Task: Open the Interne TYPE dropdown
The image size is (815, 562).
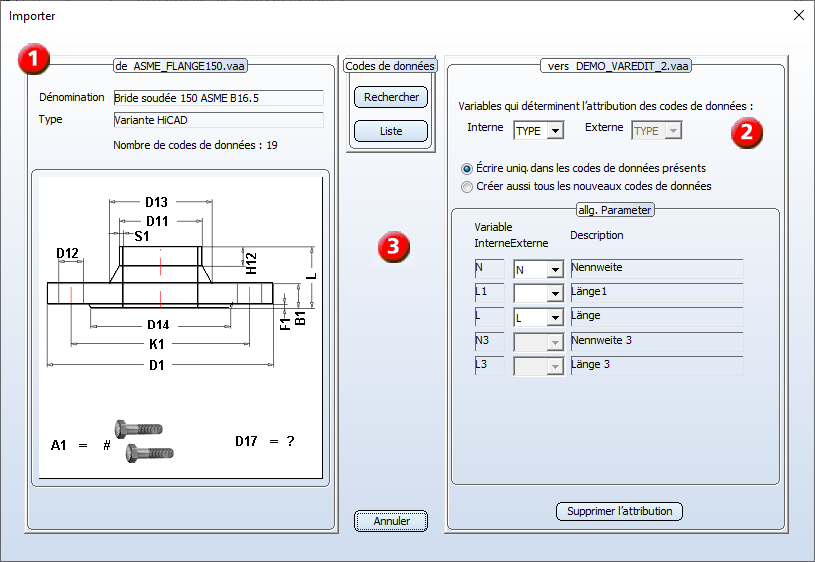Action: coord(555,130)
